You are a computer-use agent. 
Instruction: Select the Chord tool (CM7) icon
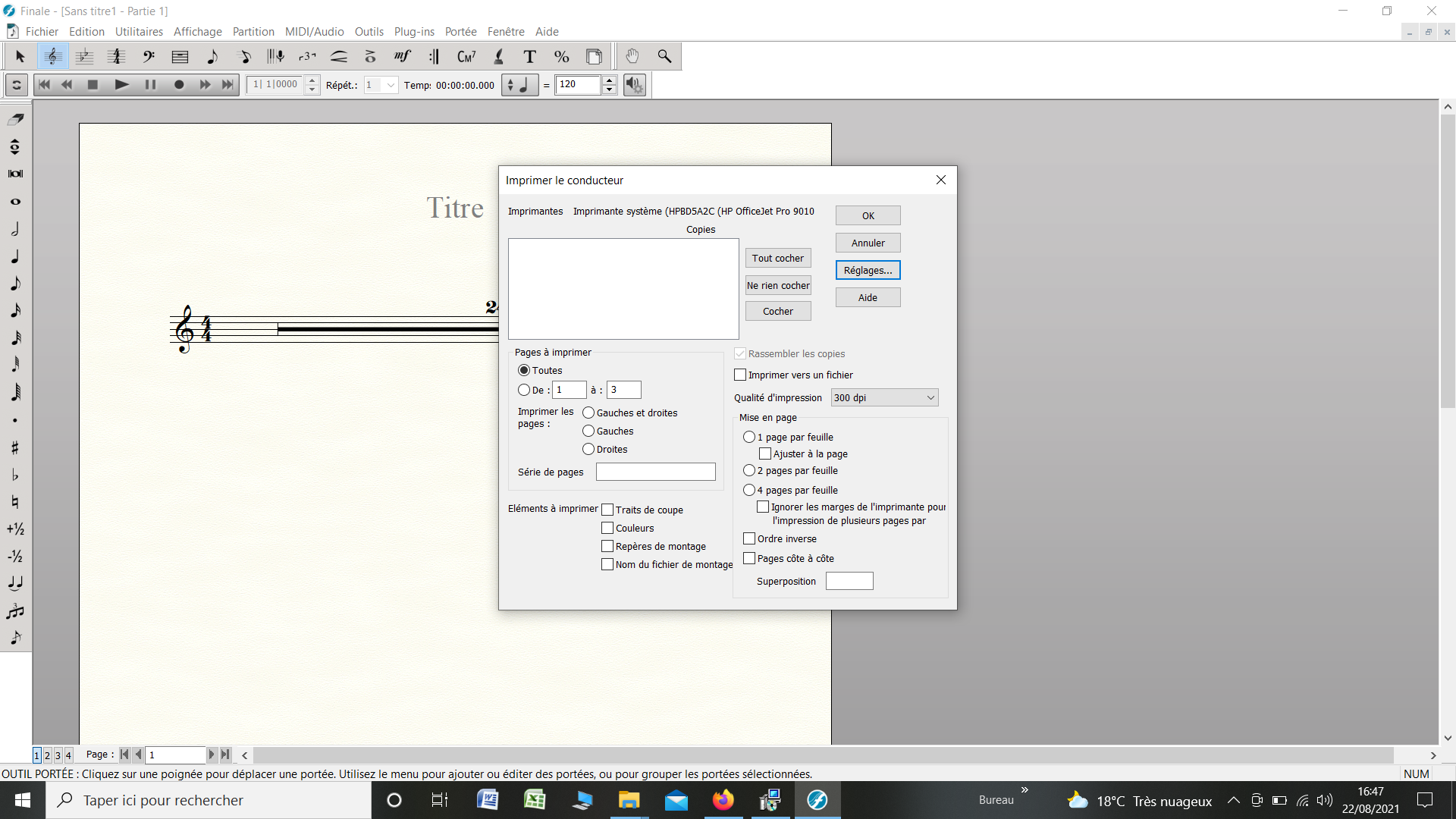coord(466,57)
